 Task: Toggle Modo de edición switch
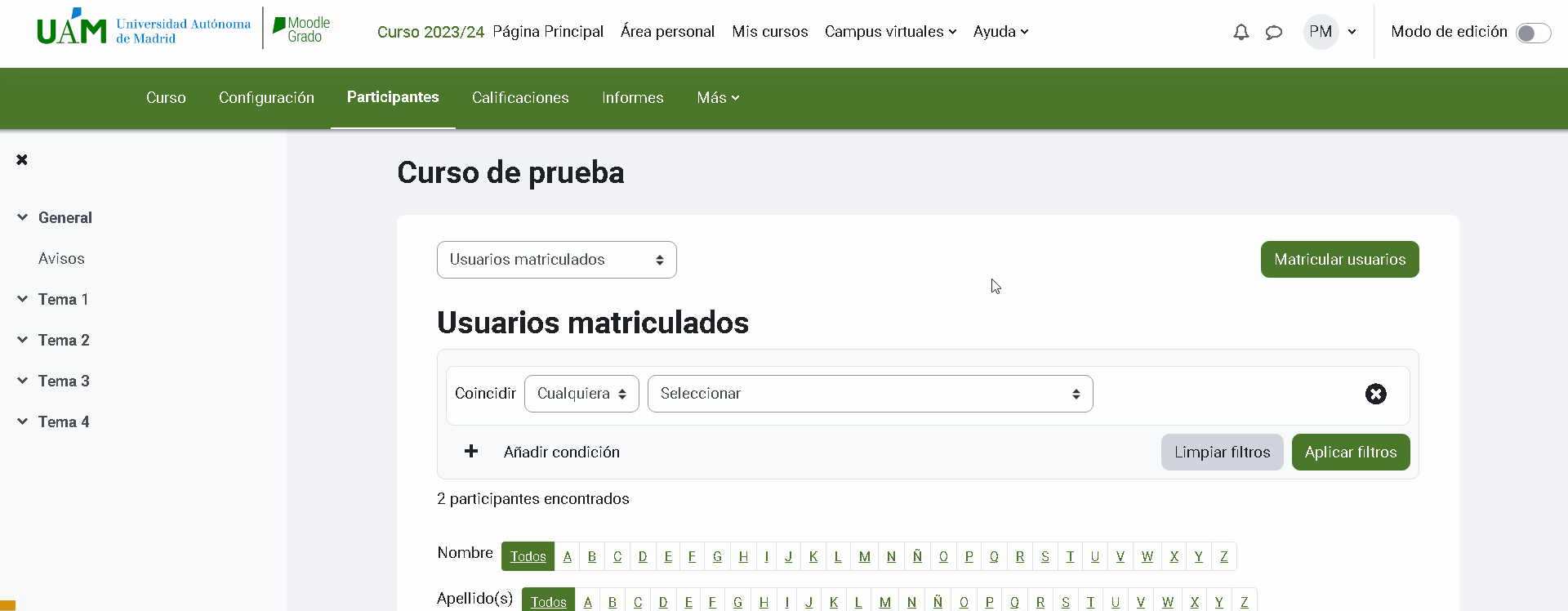1533,33
